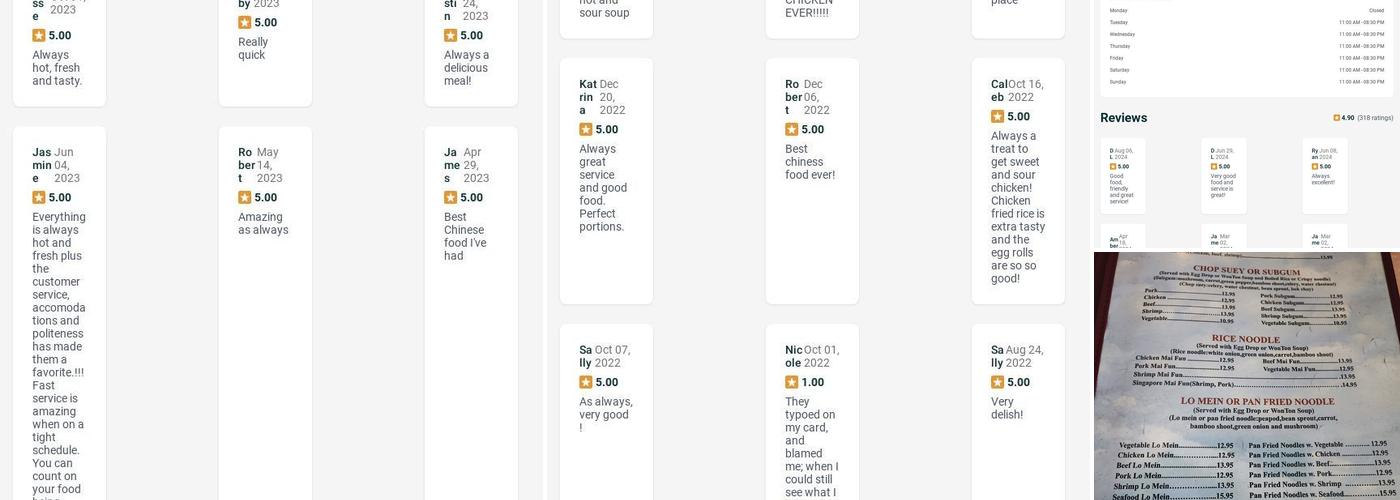Click the star icon on Robert's December 2022 review
Image resolution: width=1400 pixels, height=500 pixels.
[x=792, y=130]
